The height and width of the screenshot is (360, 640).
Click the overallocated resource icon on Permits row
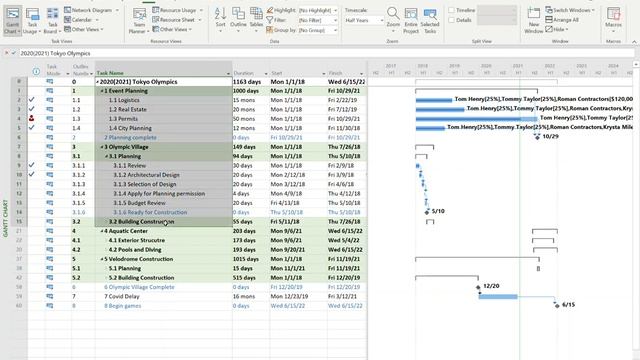point(31,118)
